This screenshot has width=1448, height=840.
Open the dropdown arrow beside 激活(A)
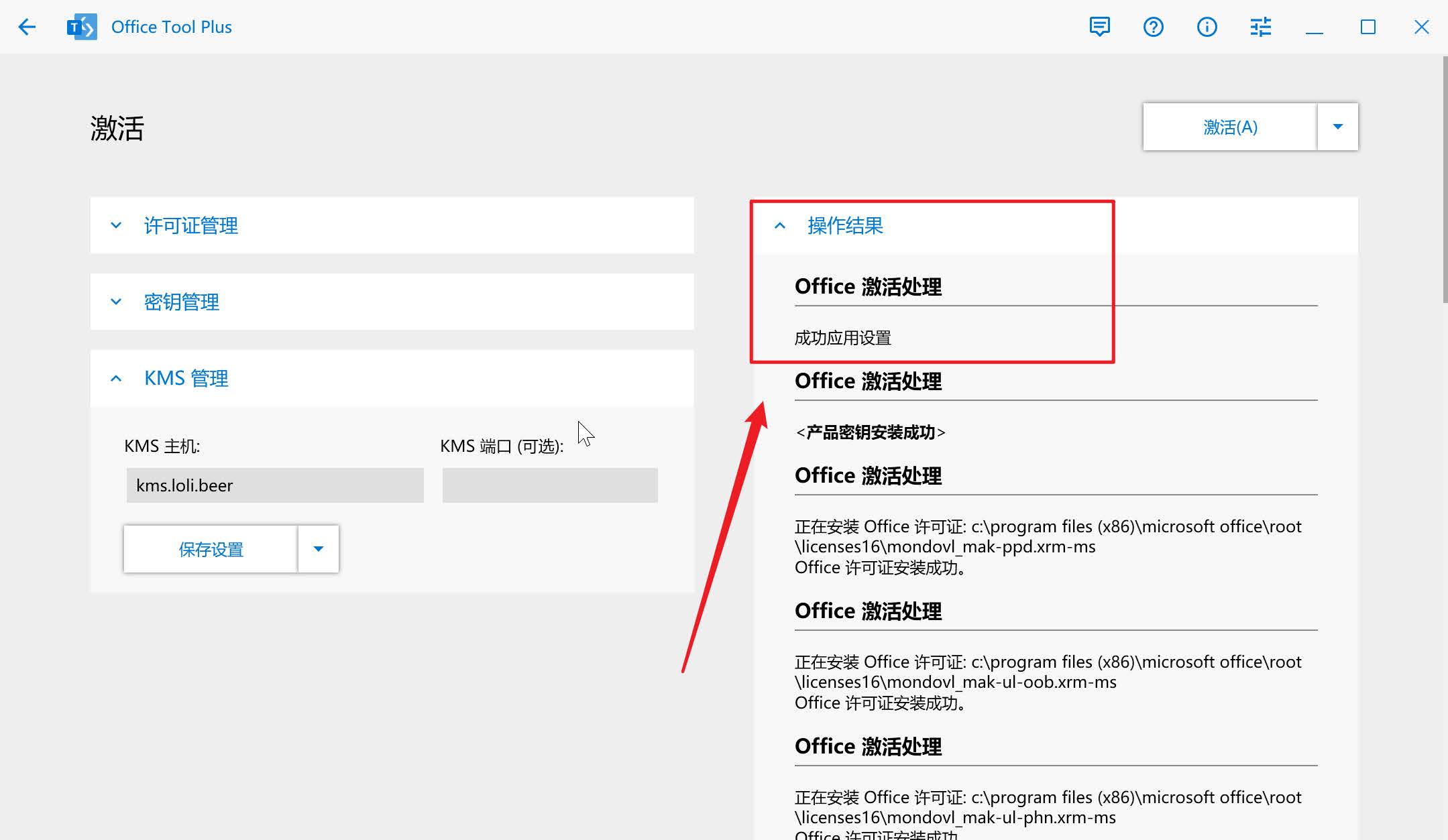pyautogui.click(x=1338, y=127)
